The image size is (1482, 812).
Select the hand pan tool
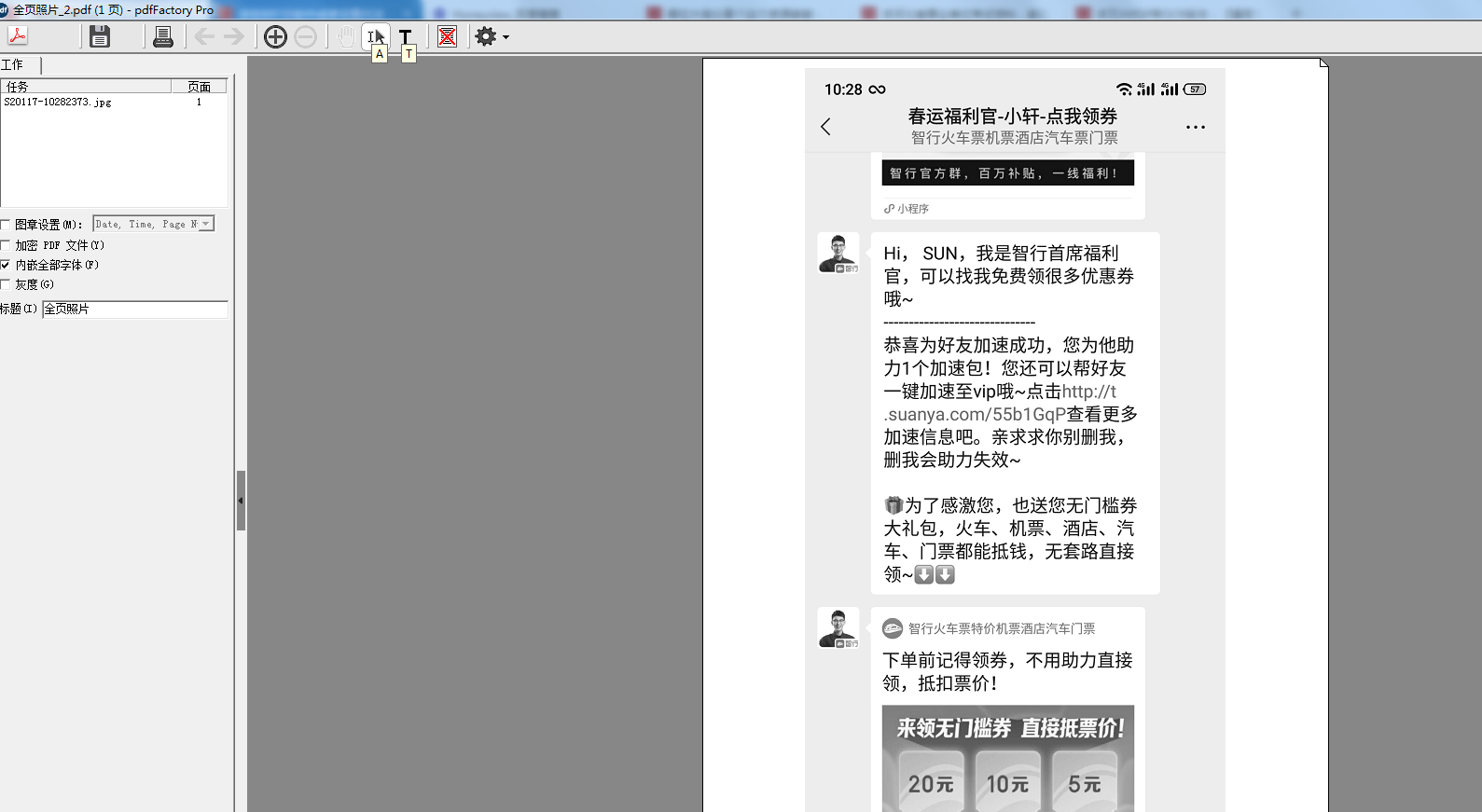[346, 36]
